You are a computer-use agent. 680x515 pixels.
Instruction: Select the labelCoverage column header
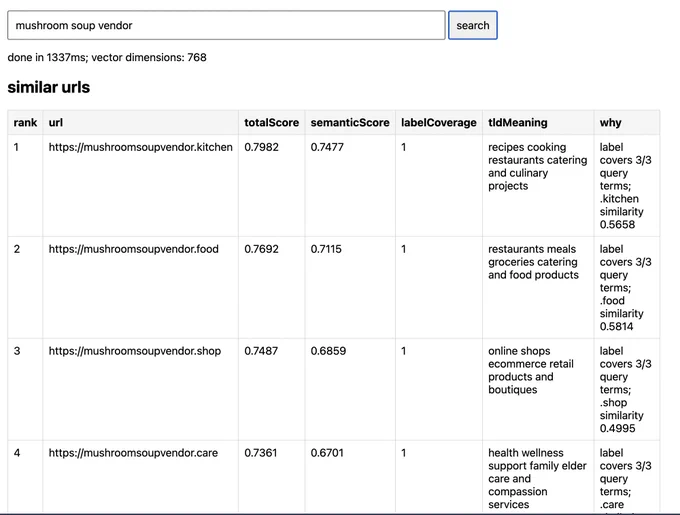tap(439, 123)
